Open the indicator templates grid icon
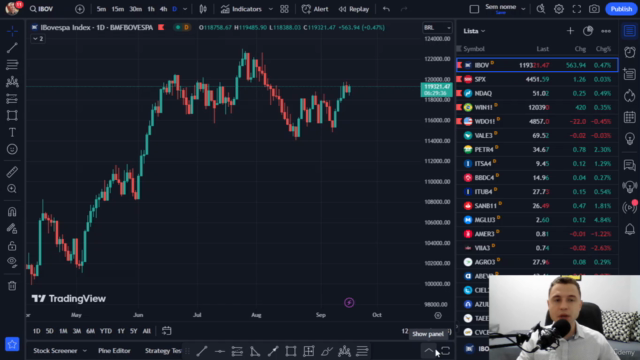 click(x=284, y=9)
